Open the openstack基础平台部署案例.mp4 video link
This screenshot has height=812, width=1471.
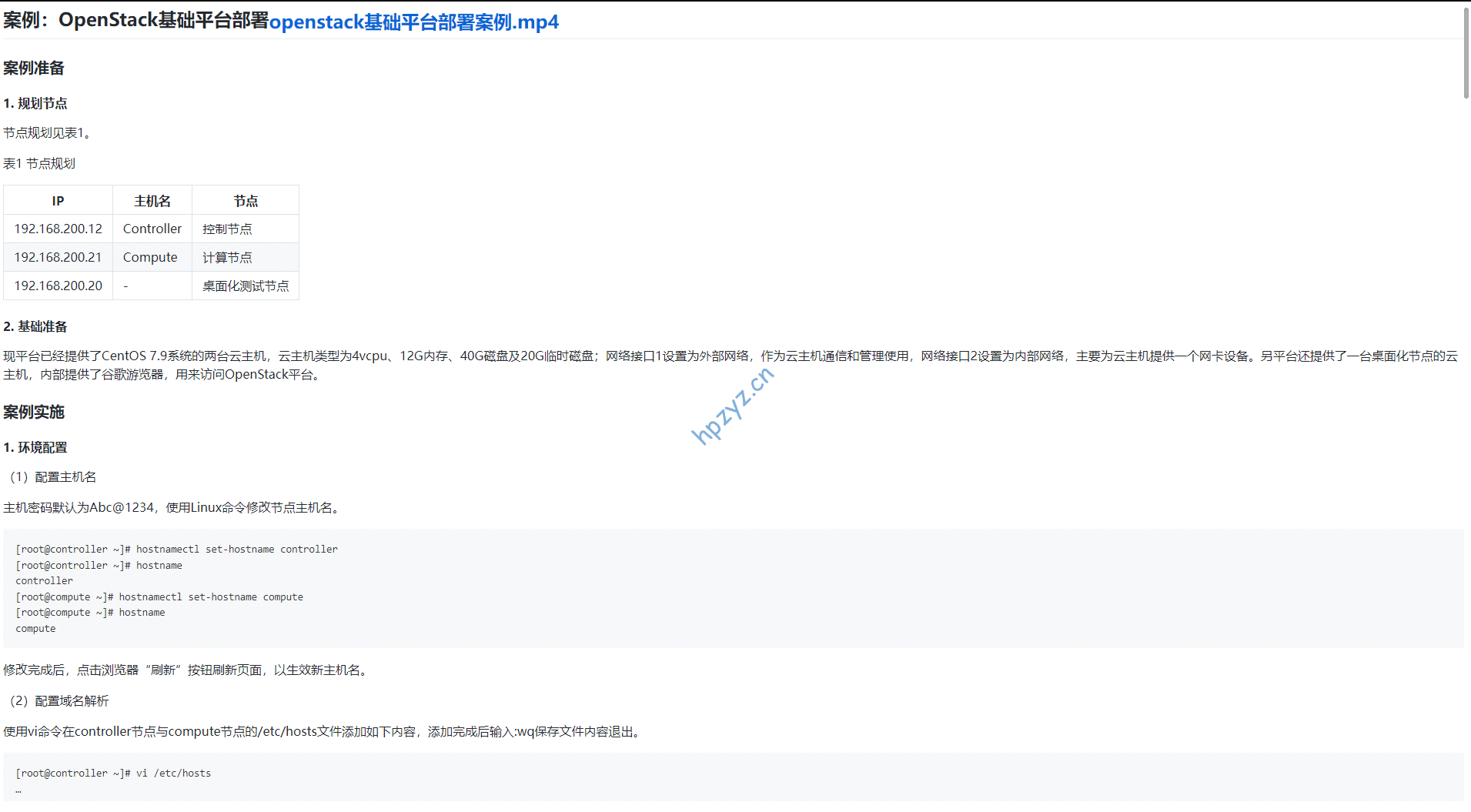413,22
